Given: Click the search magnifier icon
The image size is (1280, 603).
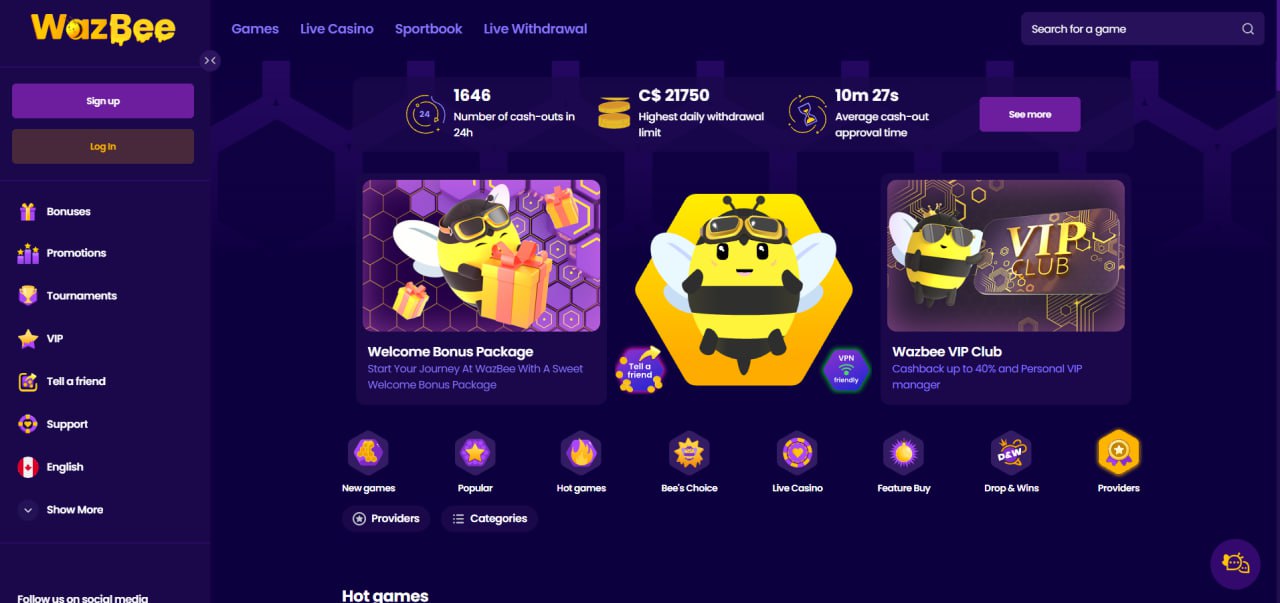Looking at the screenshot, I should 1248,29.
